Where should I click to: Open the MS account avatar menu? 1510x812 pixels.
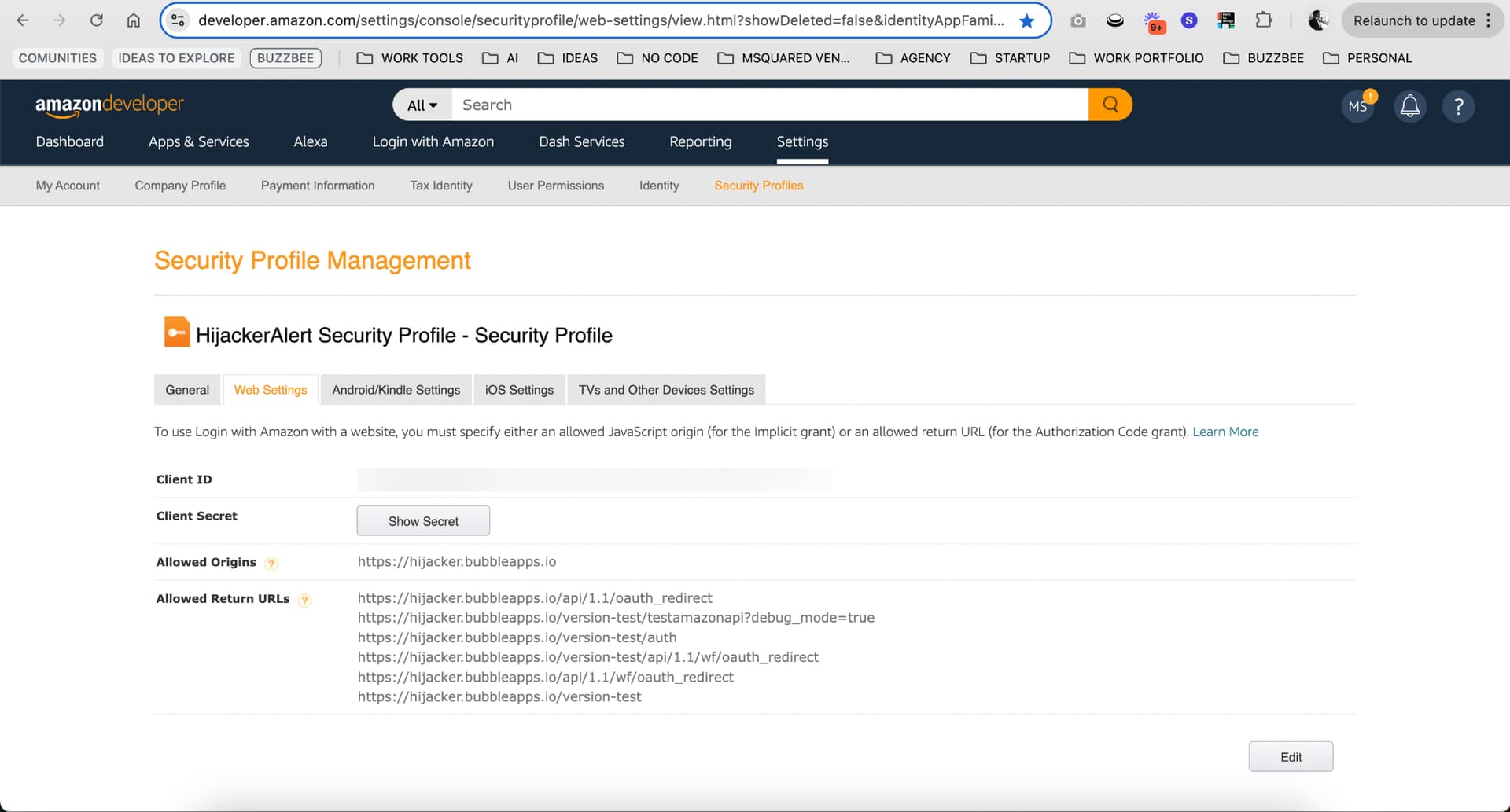(x=1358, y=106)
